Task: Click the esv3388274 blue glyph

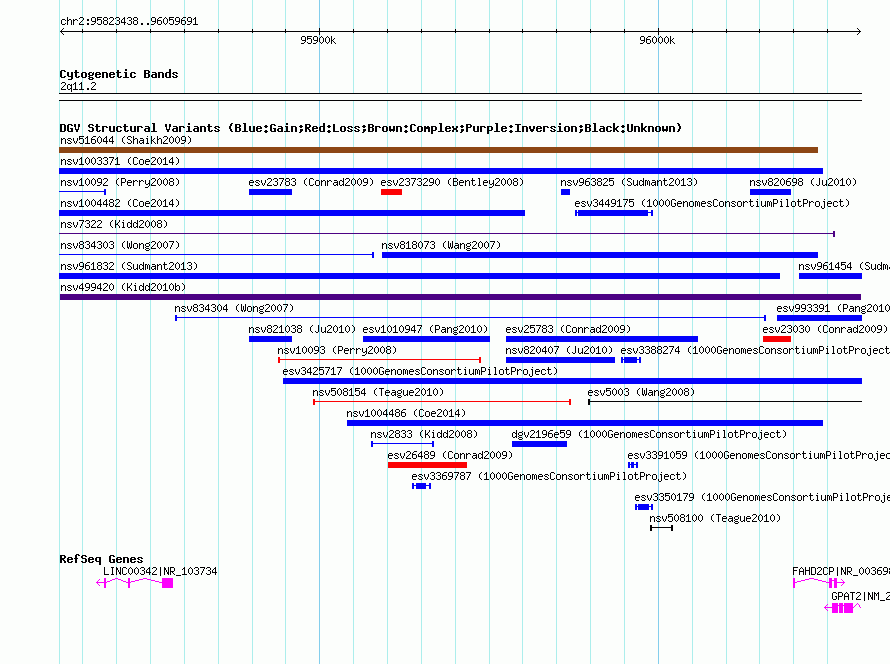Action: (x=631, y=360)
